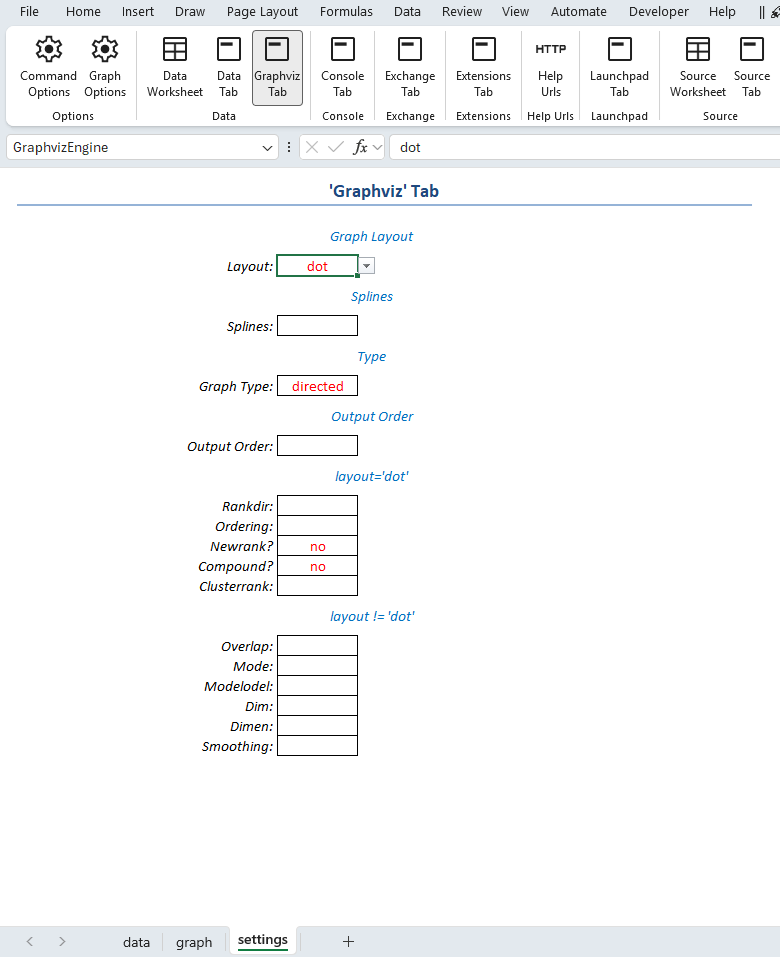Expand the Name Box dropdown
This screenshot has height=957, width=780.
(267, 148)
